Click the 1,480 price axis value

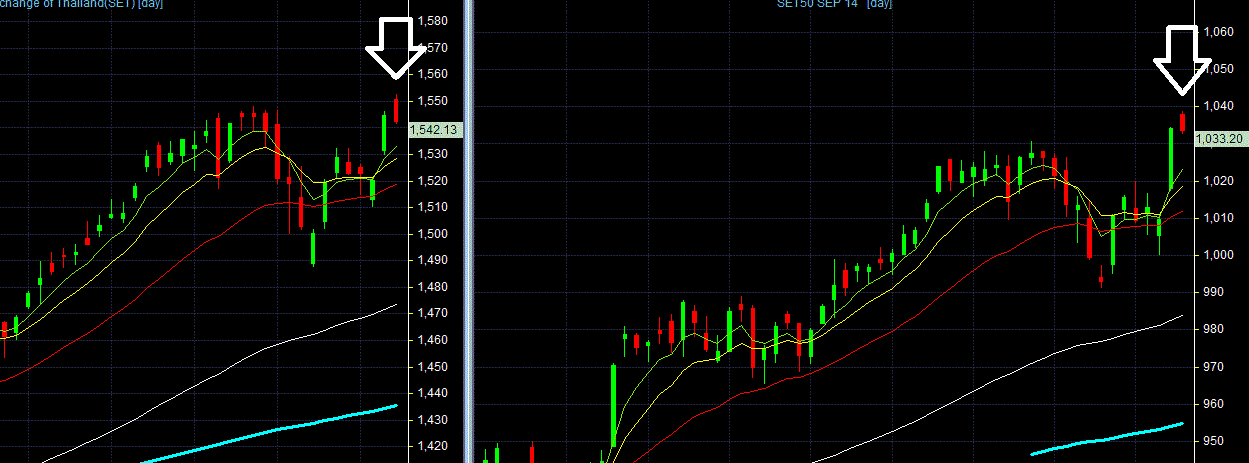point(432,287)
